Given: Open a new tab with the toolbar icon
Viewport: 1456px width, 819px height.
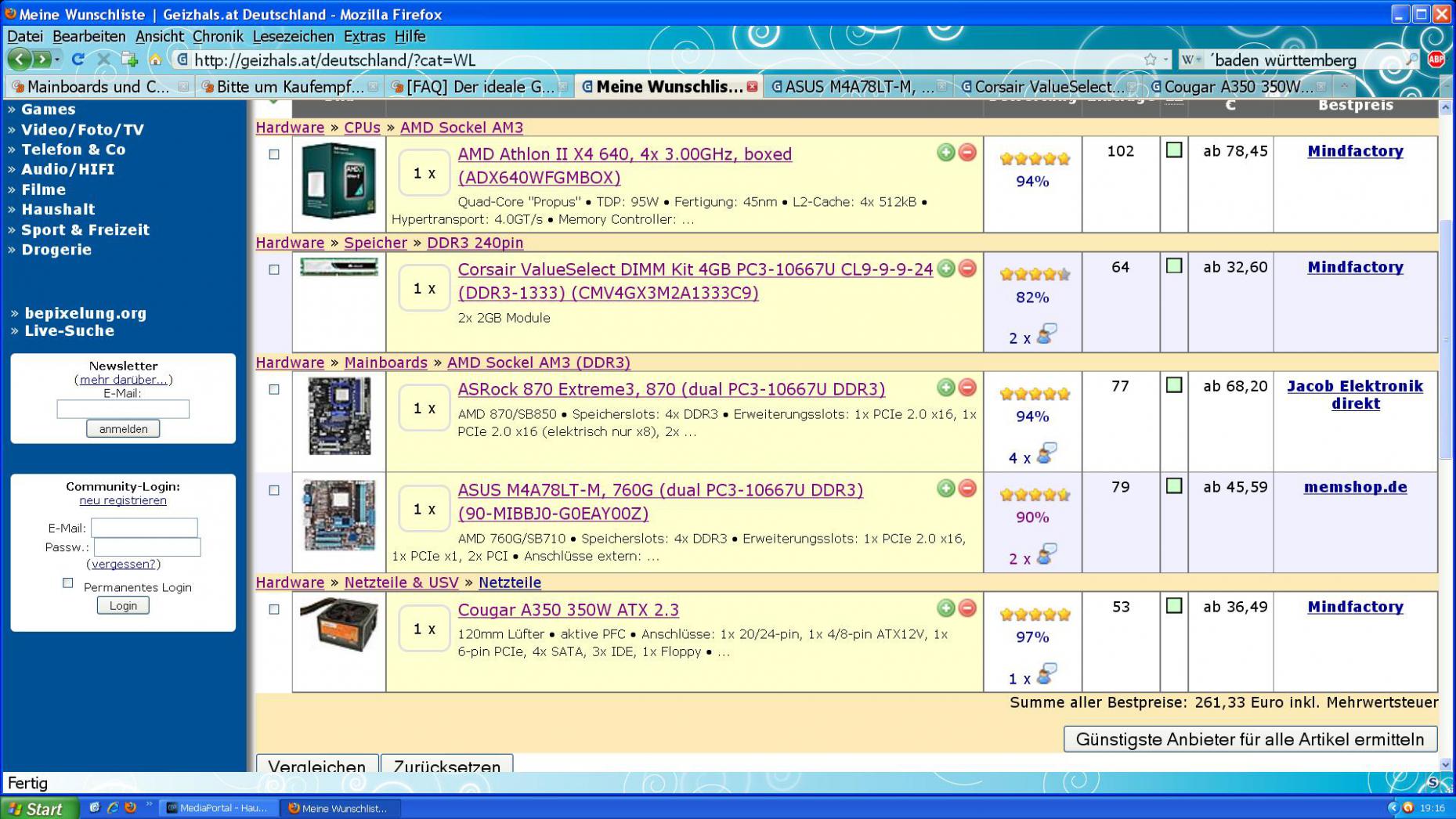Looking at the screenshot, I should pos(129,60).
